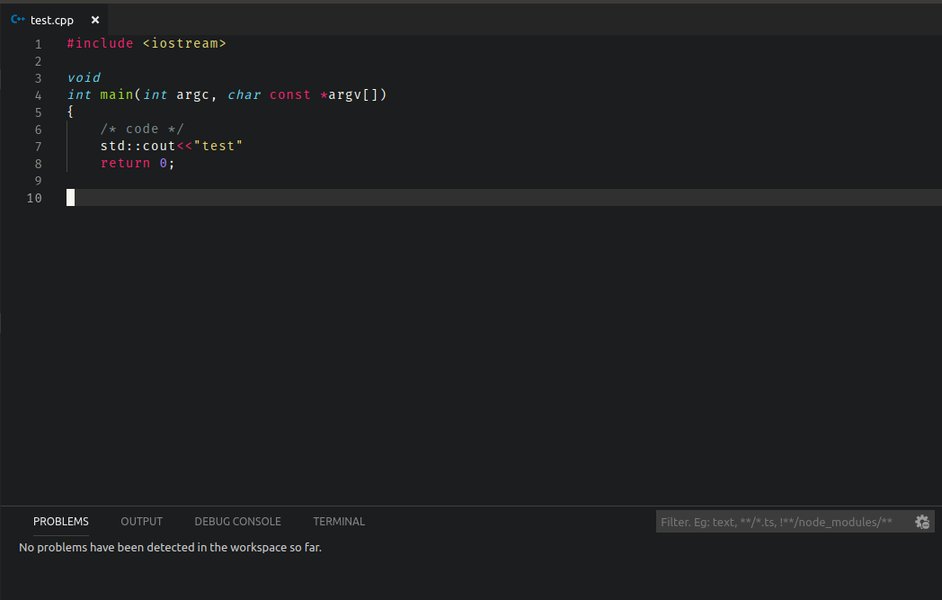Click line number 10 in the gutter
This screenshot has height=600, width=942.
click(34, 198)
